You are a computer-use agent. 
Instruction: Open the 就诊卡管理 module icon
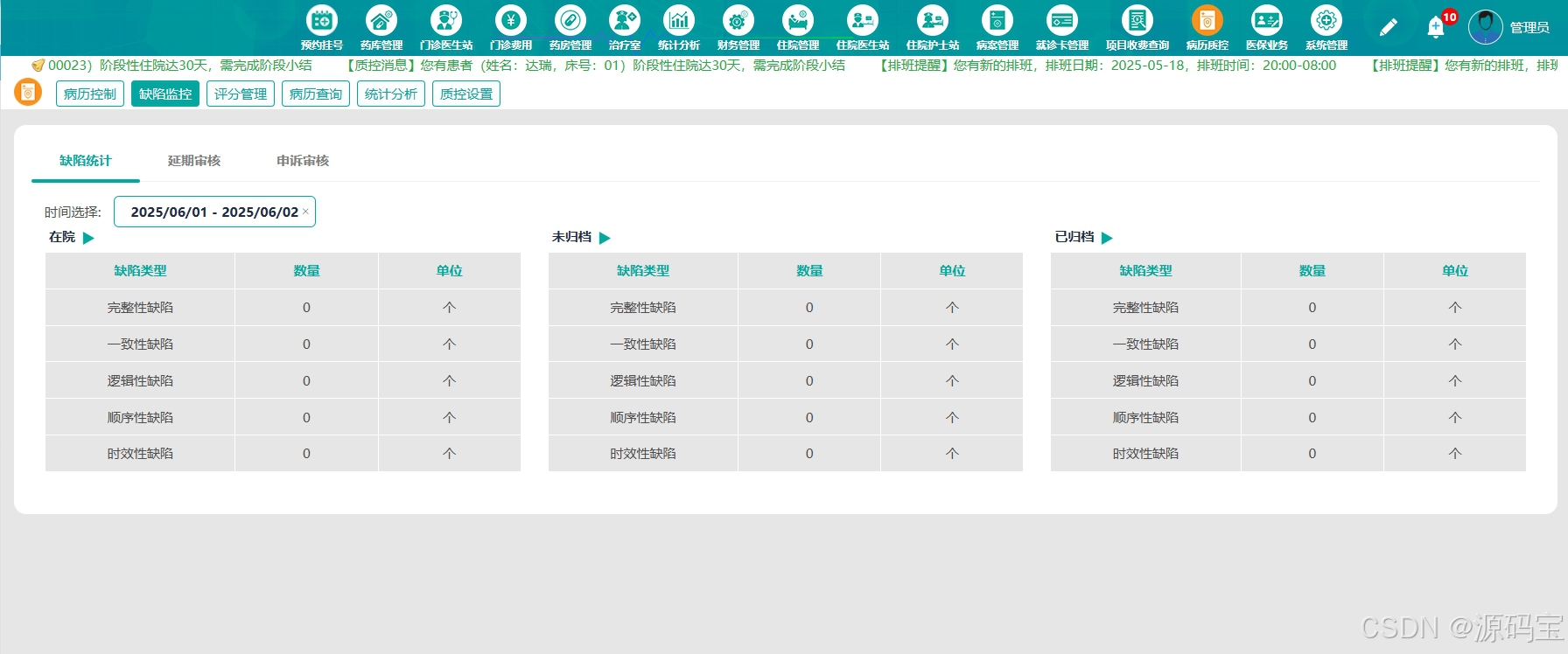point(1061,20)
